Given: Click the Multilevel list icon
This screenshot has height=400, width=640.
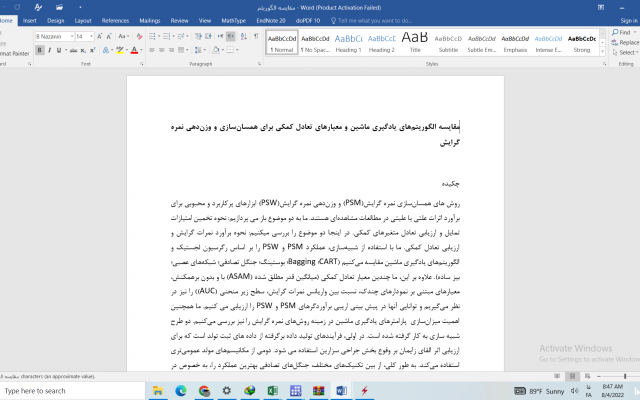Looking at the screenshot, I should pyautogui.click(x=180, y=36).
